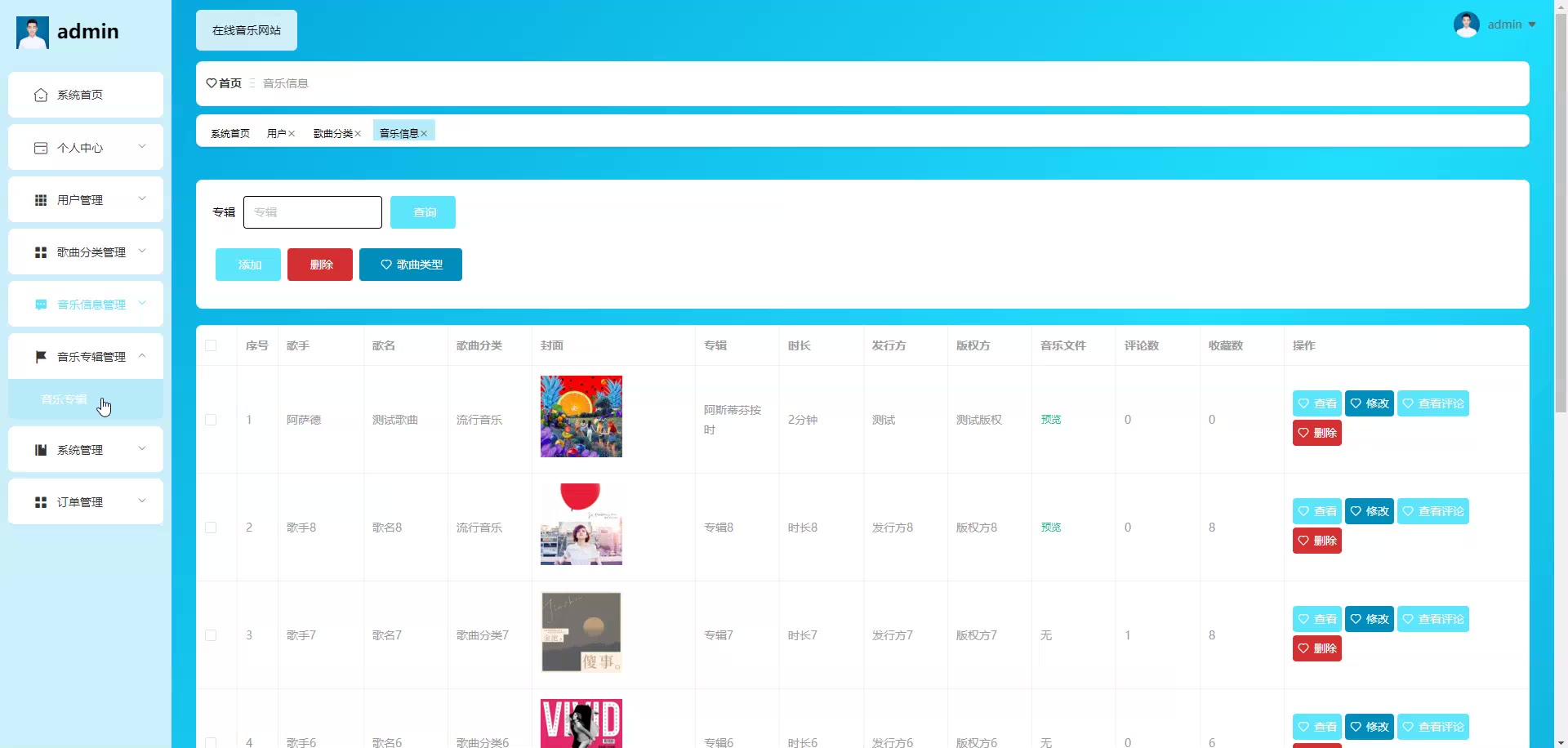Click the flag icon beside 音乐专辑管理

pyautogui.click(x=41, y=357)
